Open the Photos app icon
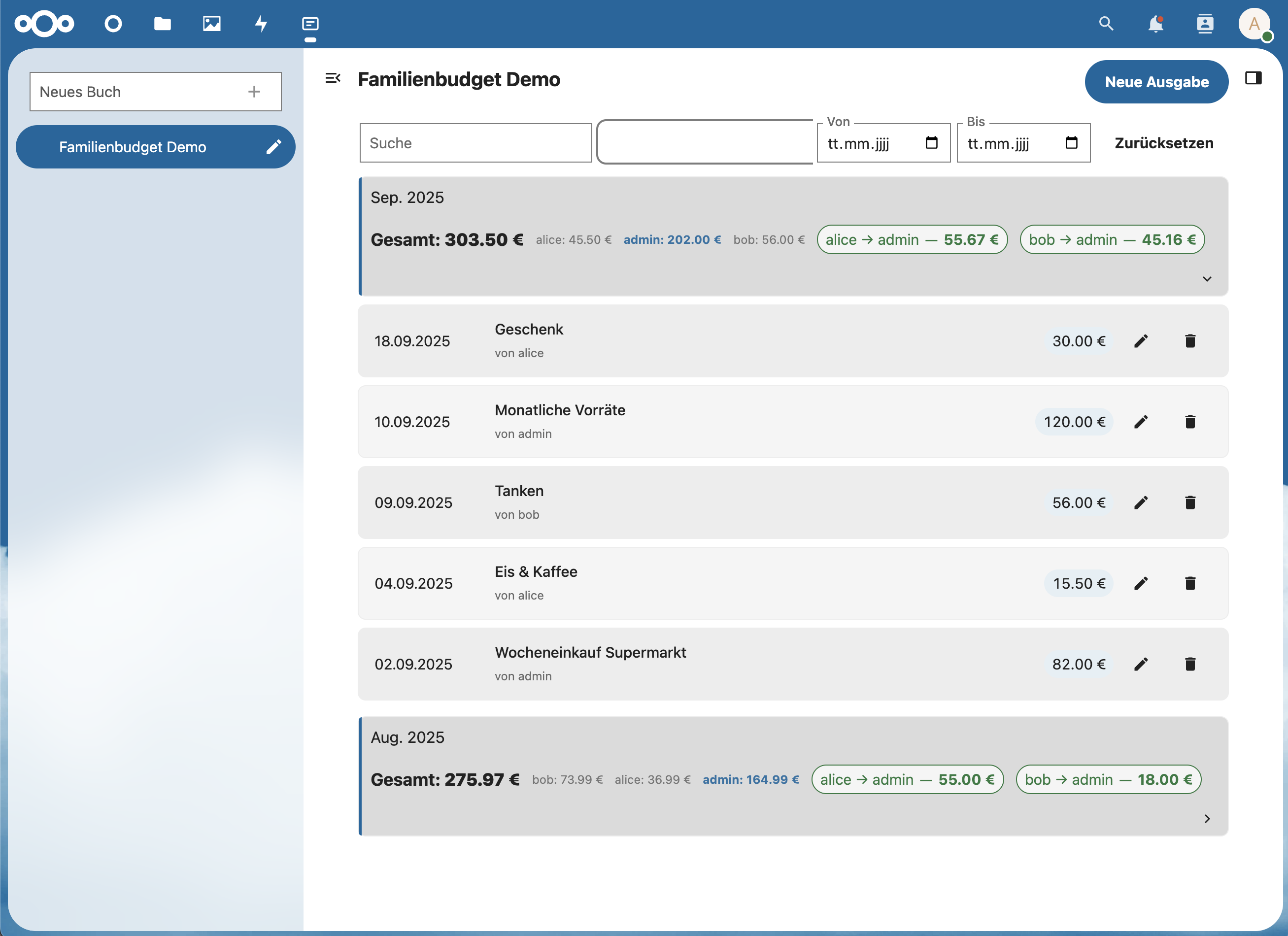The width and height of the screenshot is (1288, 936). click(212, 24)
